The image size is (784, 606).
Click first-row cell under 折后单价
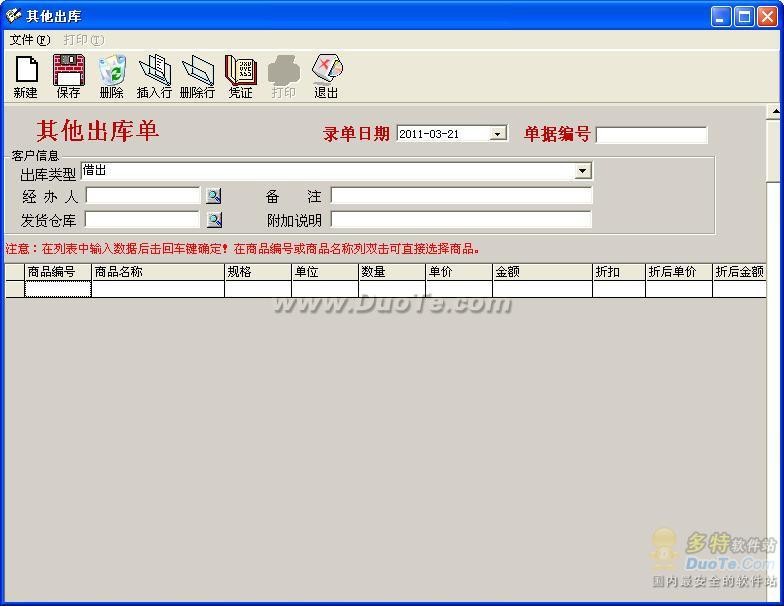click(679, 289)
